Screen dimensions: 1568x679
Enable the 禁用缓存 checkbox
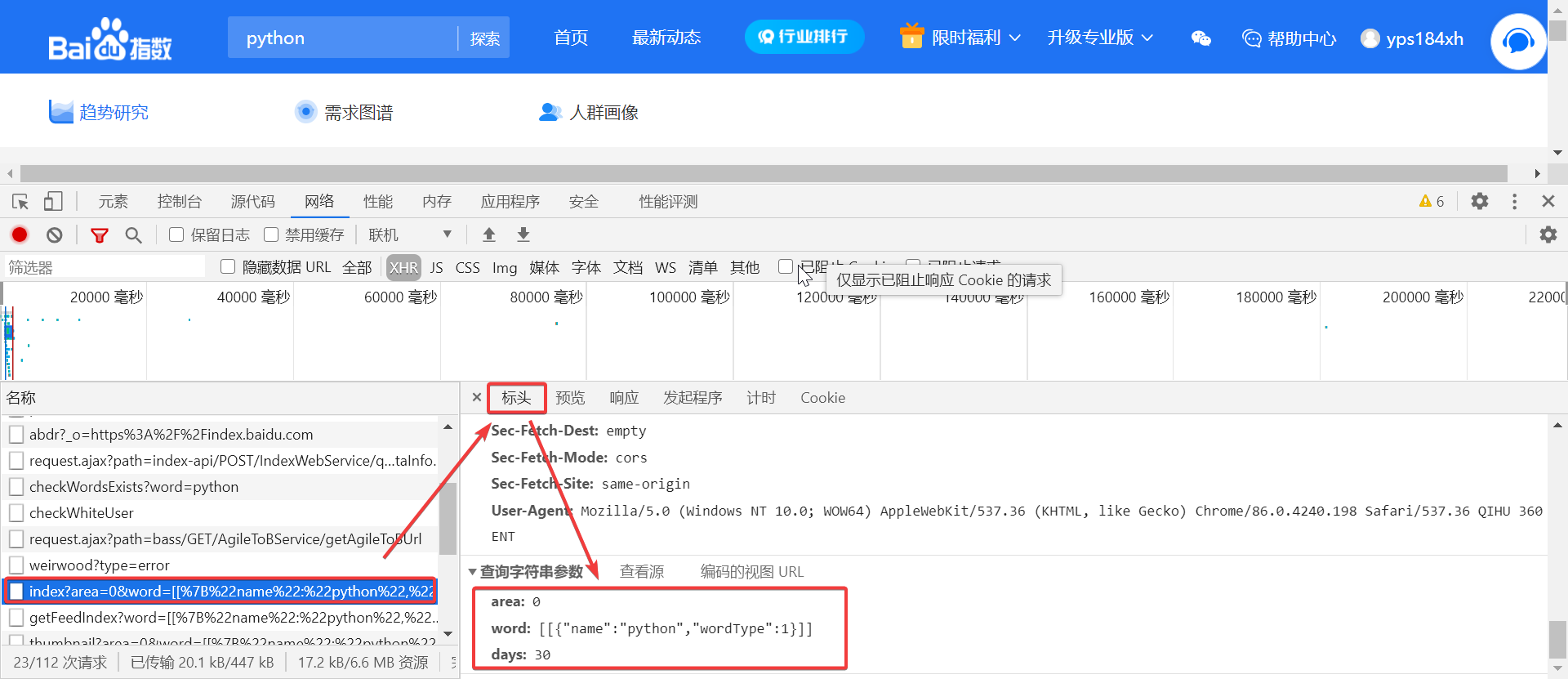271,235
